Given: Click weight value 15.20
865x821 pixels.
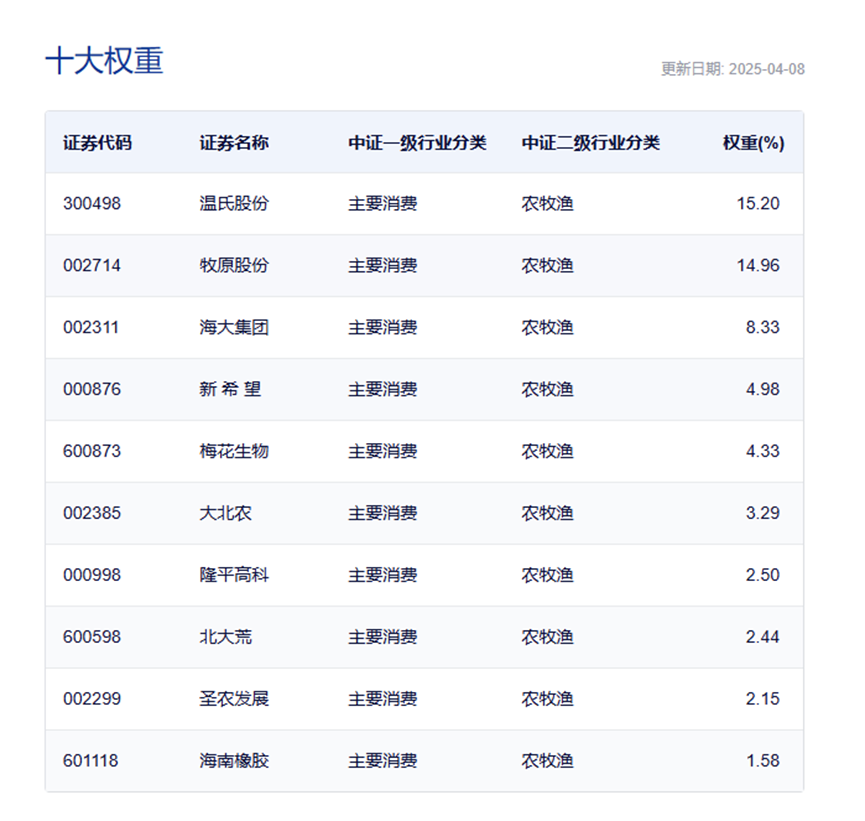Looking at the screenshot, I should pyautogui.click(x=758, y=204).
